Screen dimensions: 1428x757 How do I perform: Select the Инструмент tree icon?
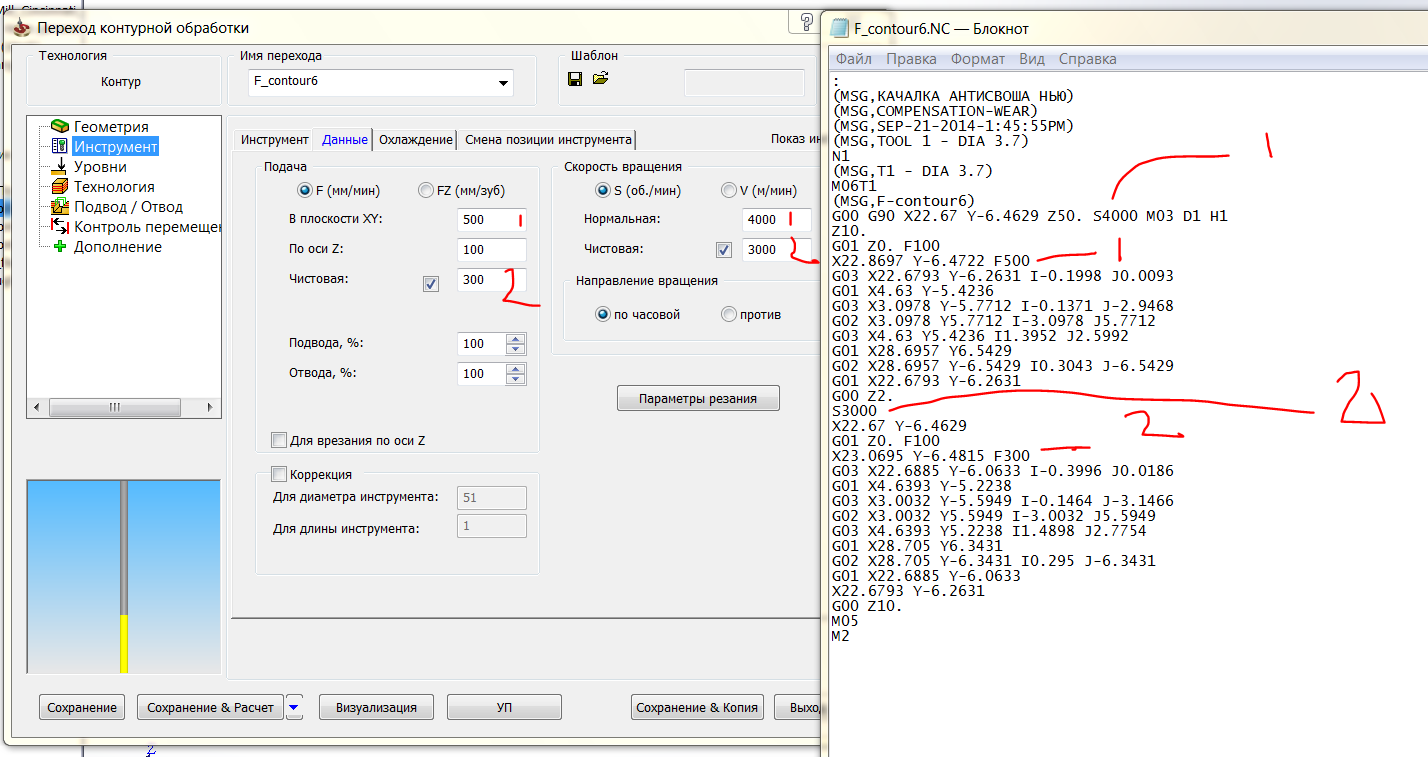pyautogui.click(x=60, y=147)
